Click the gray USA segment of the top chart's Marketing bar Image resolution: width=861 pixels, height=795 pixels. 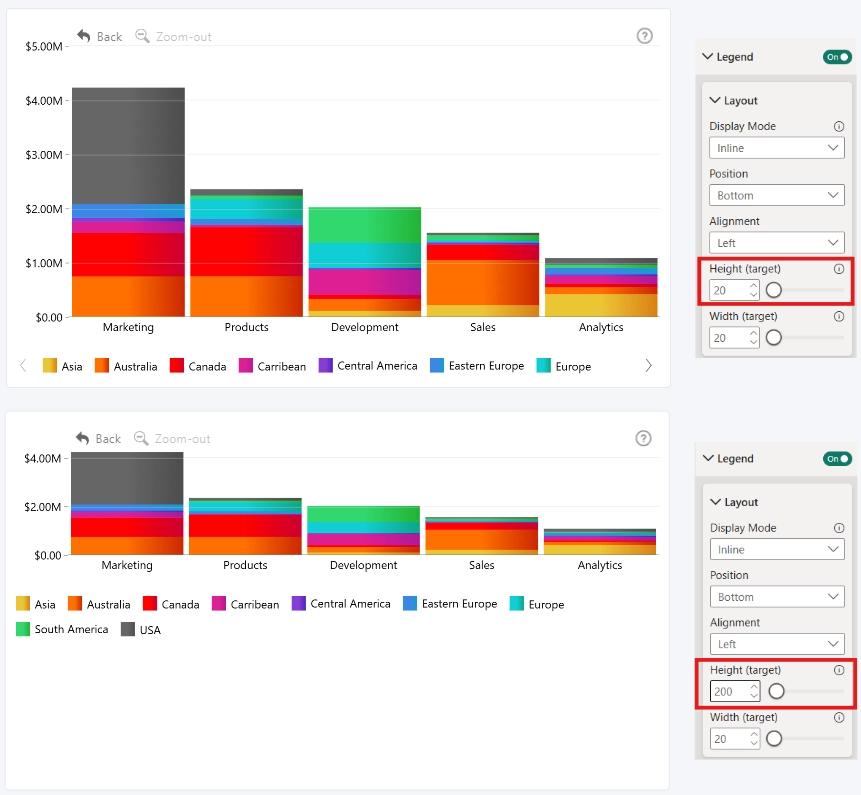tap(128, 145)
